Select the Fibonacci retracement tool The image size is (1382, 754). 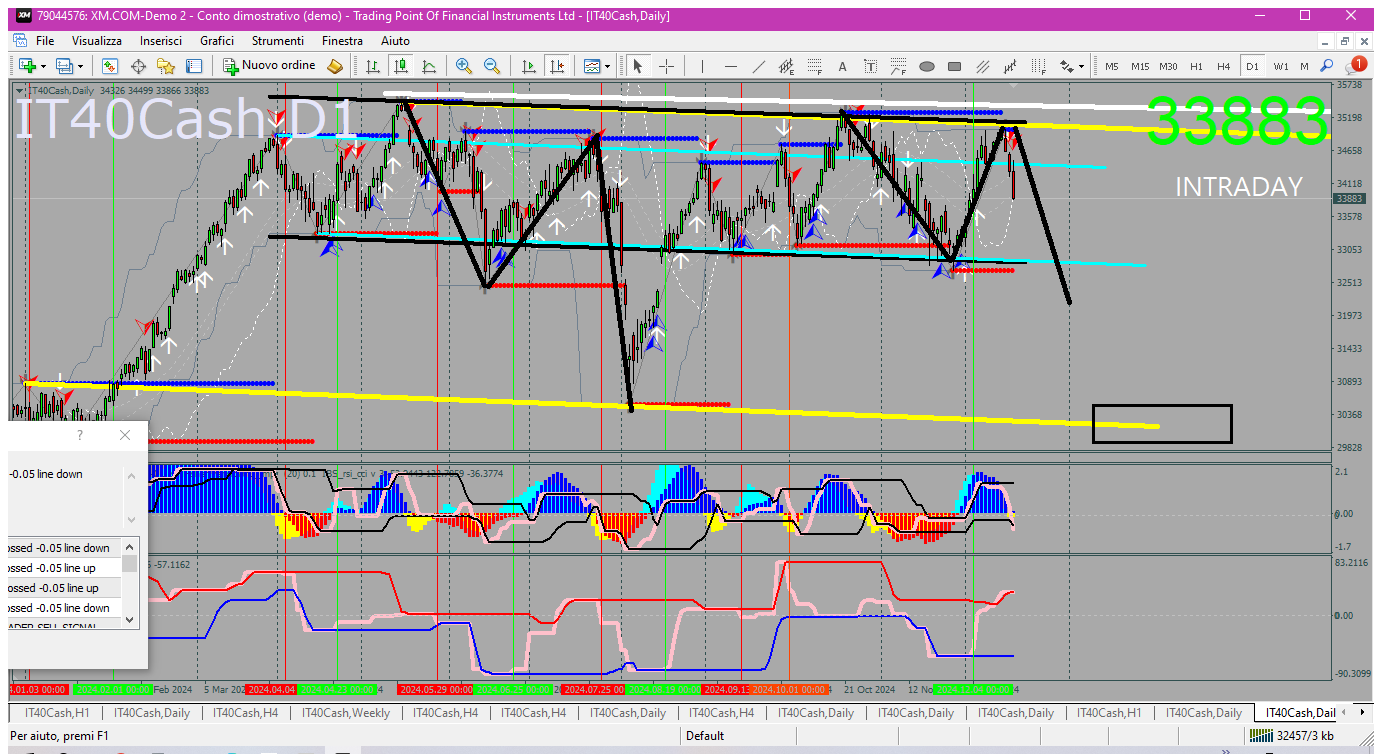(x=815, y=66)
